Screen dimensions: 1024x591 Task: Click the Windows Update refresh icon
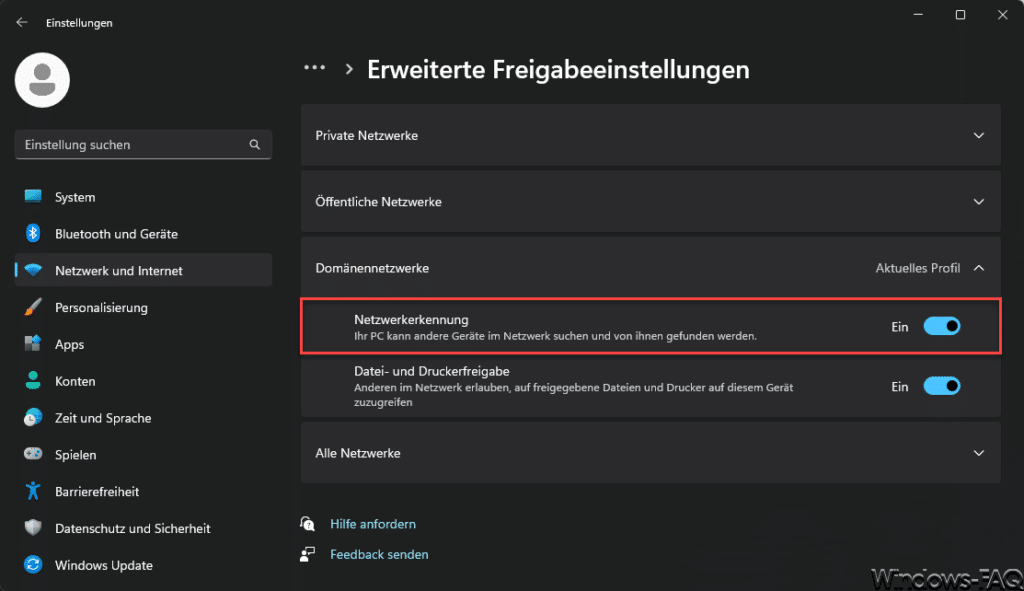click(33, 564)
